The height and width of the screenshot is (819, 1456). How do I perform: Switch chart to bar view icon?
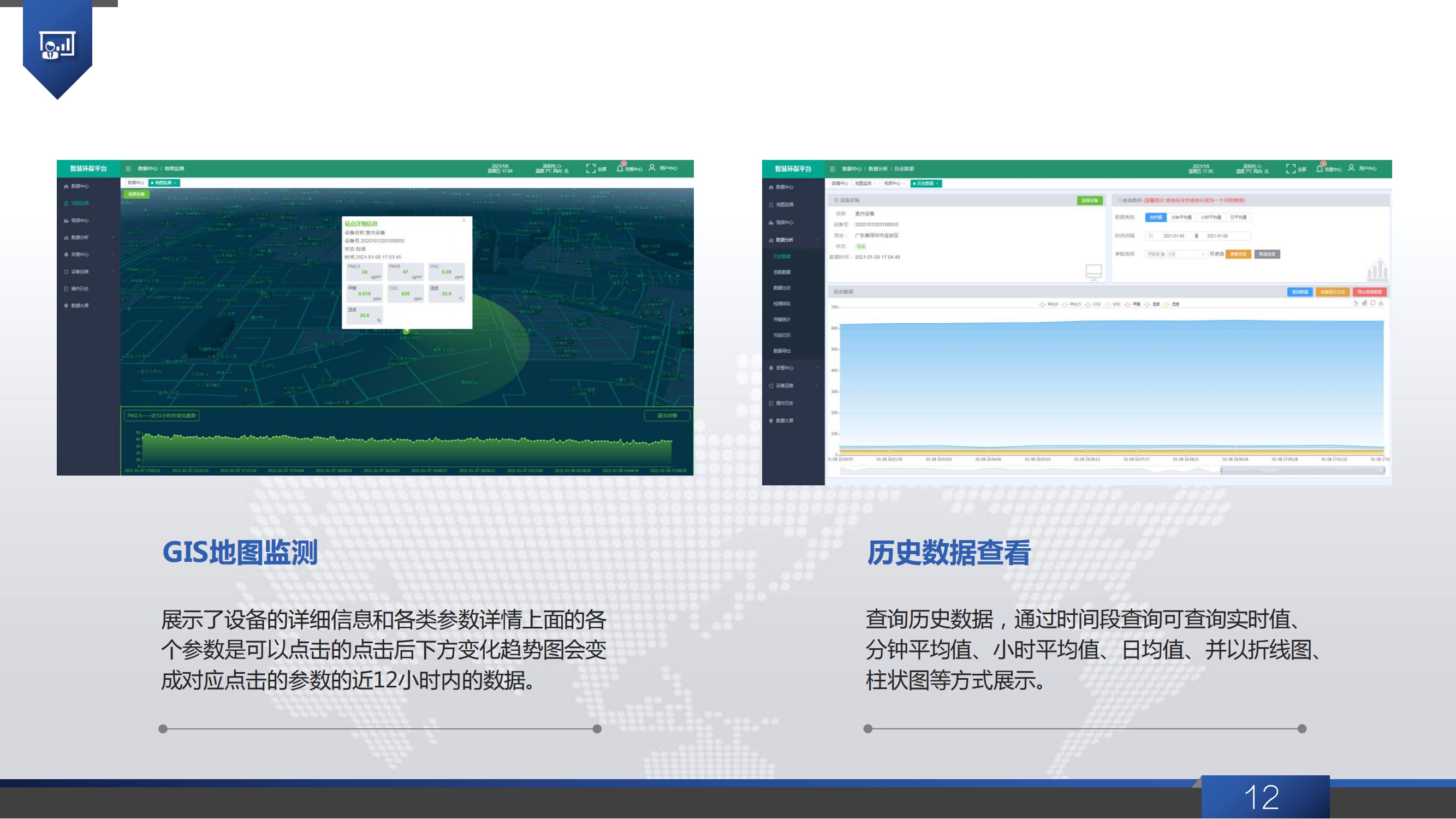1364,303
